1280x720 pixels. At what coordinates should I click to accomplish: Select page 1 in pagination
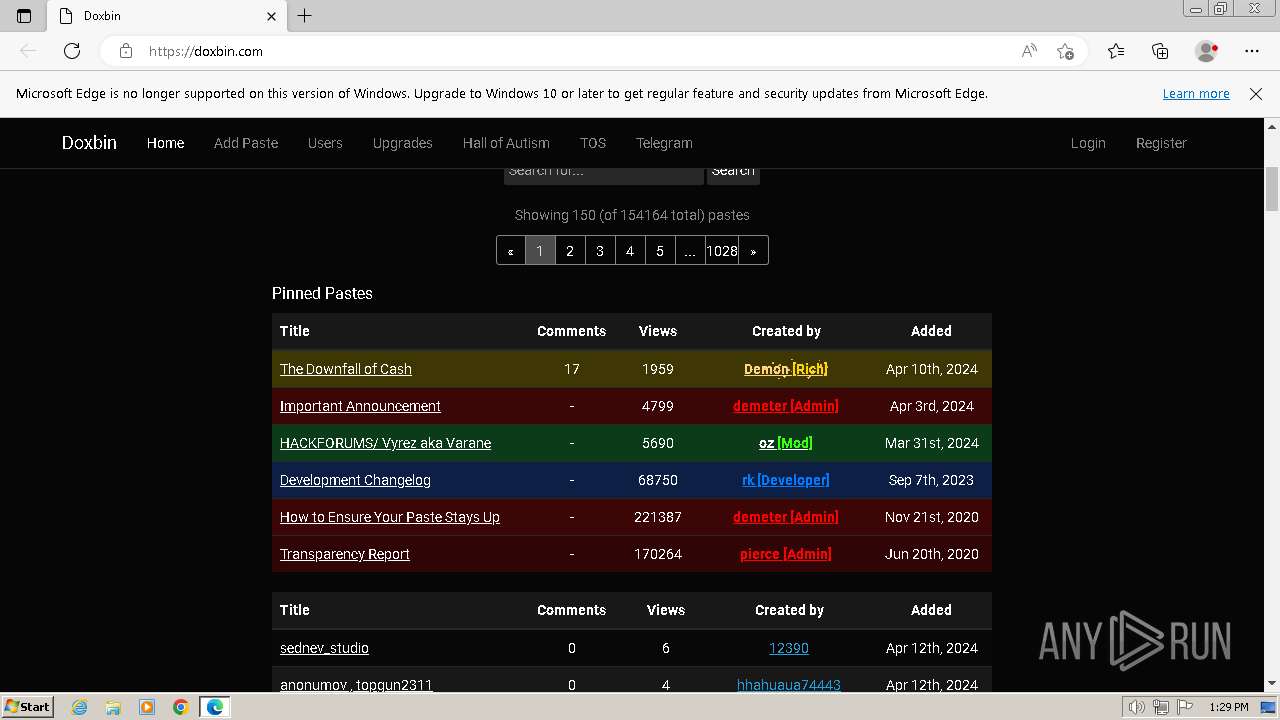pyautogui.click(x=540, y=250)
